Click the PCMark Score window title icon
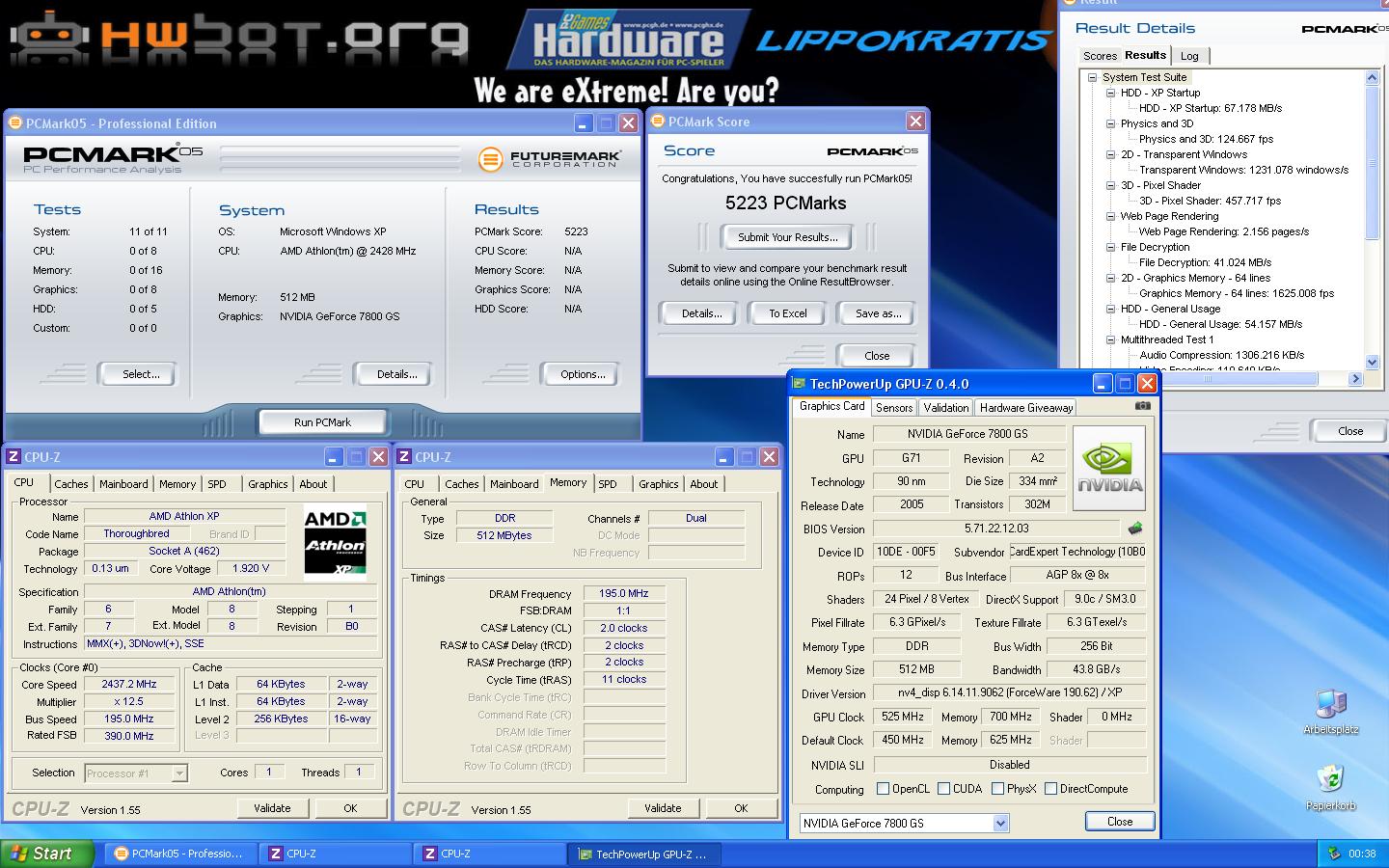Viewport: 1389px width, 868px height. [658, 122]
